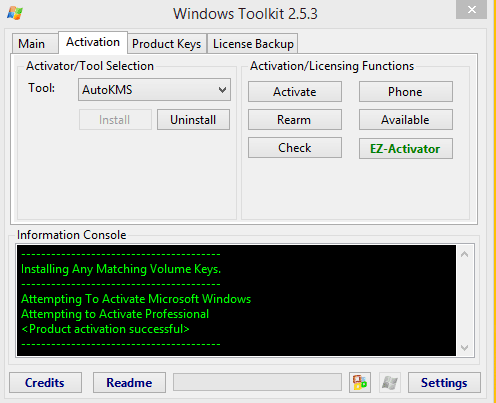Click the Phone activation button
Screen dimensions: 496x403
tap(406, 92)
